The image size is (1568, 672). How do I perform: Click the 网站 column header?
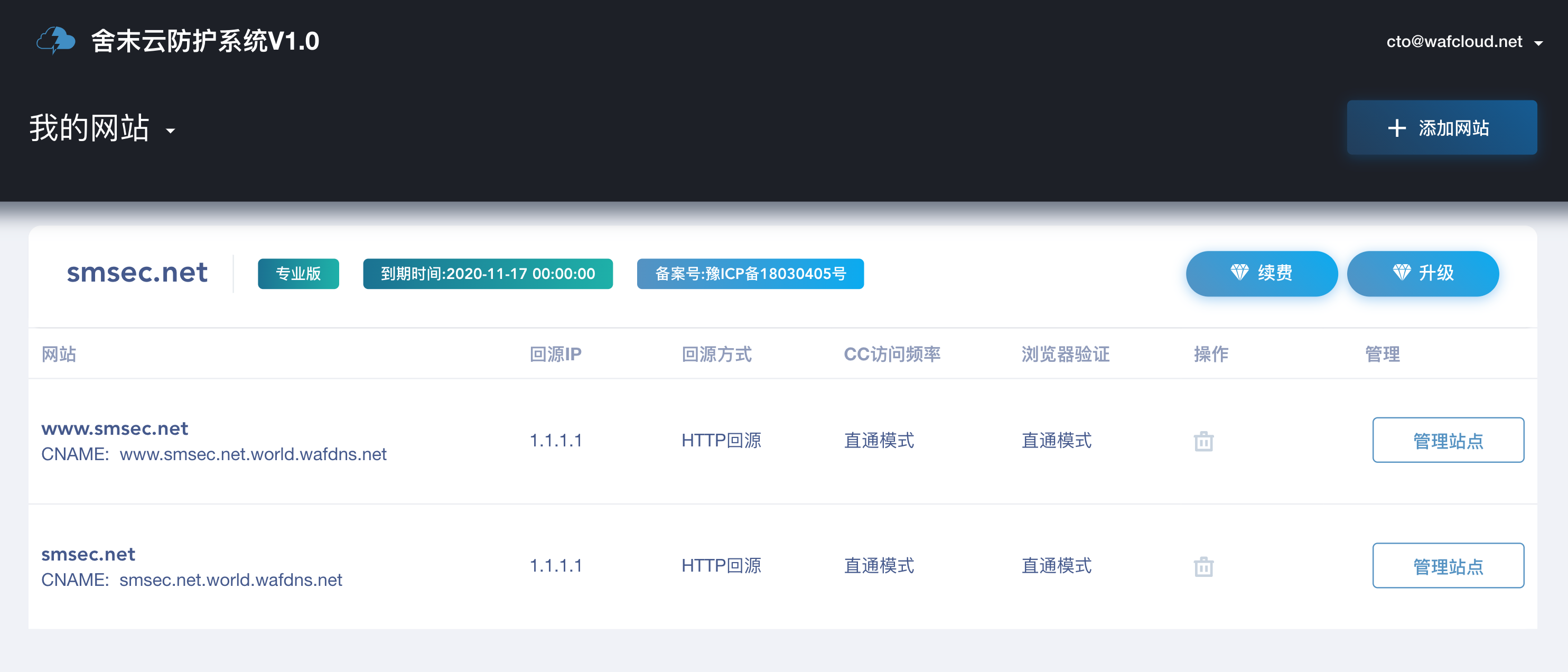[59, 353]
